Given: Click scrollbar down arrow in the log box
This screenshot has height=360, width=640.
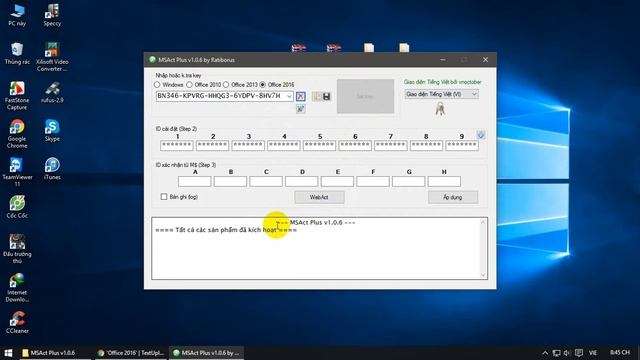Looking at the screenshot, I should (x=483, y=275).
